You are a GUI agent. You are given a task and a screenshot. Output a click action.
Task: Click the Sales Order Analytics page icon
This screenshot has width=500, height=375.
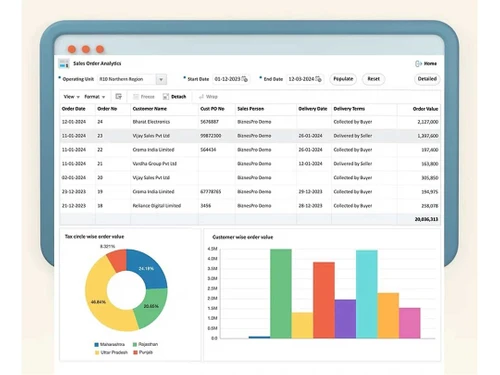coord(64,63)
